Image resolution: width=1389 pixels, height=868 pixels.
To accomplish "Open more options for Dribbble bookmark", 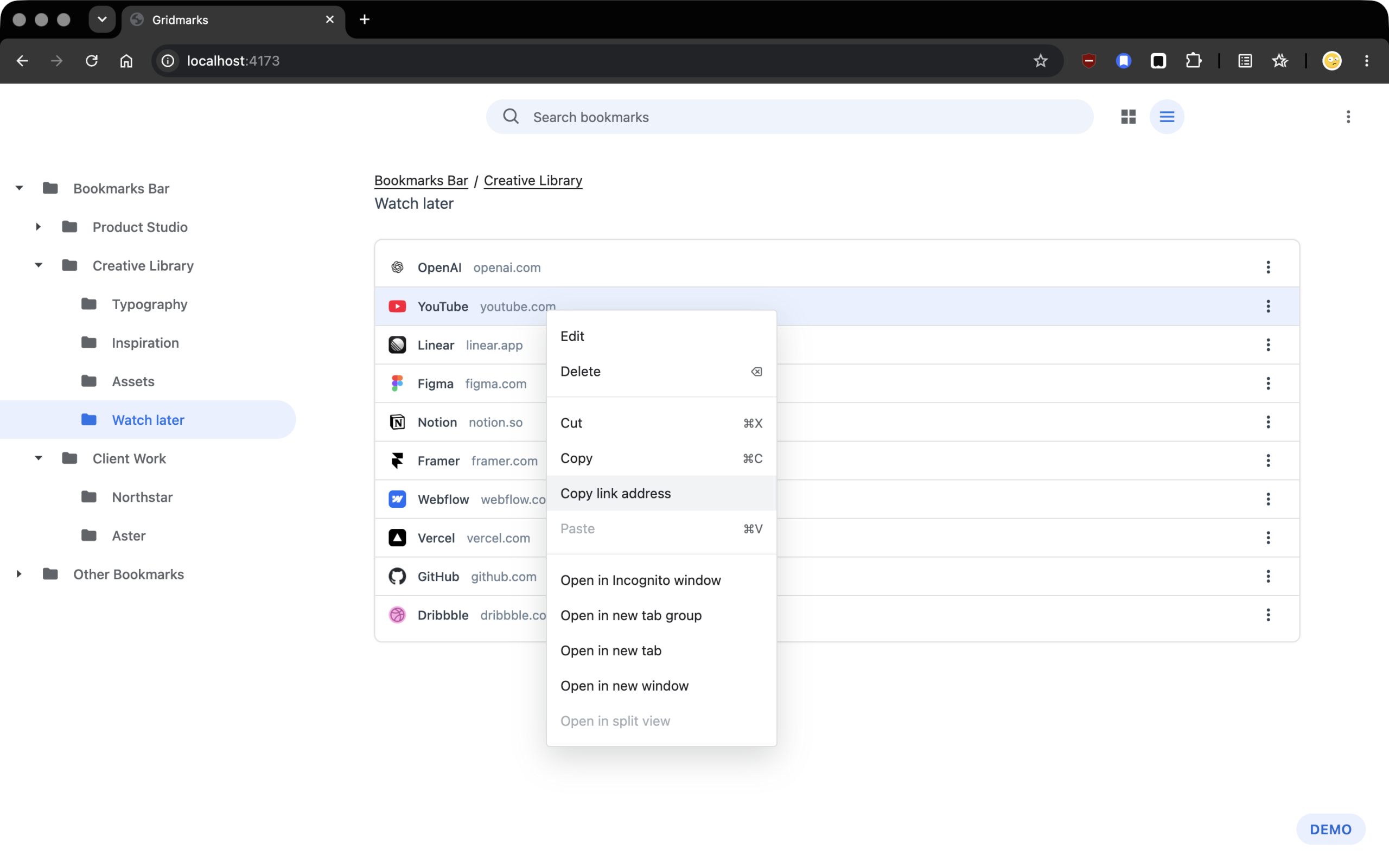I will coord(1268,615).
